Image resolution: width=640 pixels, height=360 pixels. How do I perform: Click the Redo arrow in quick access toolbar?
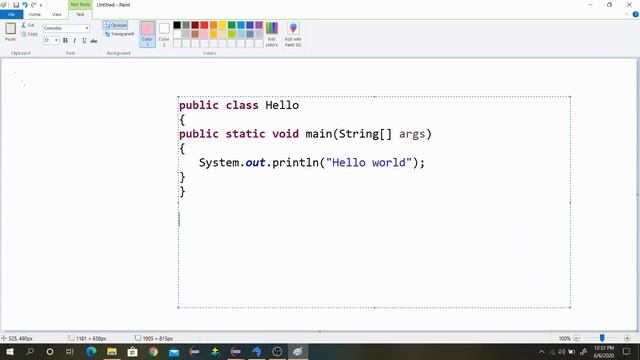click(x=33, y=5)
